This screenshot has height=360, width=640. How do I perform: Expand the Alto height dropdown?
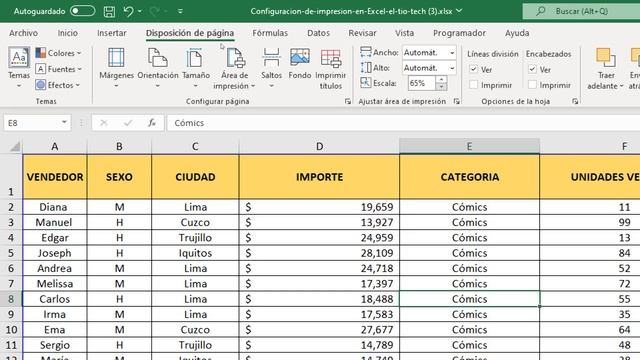[x=452, y=68]
